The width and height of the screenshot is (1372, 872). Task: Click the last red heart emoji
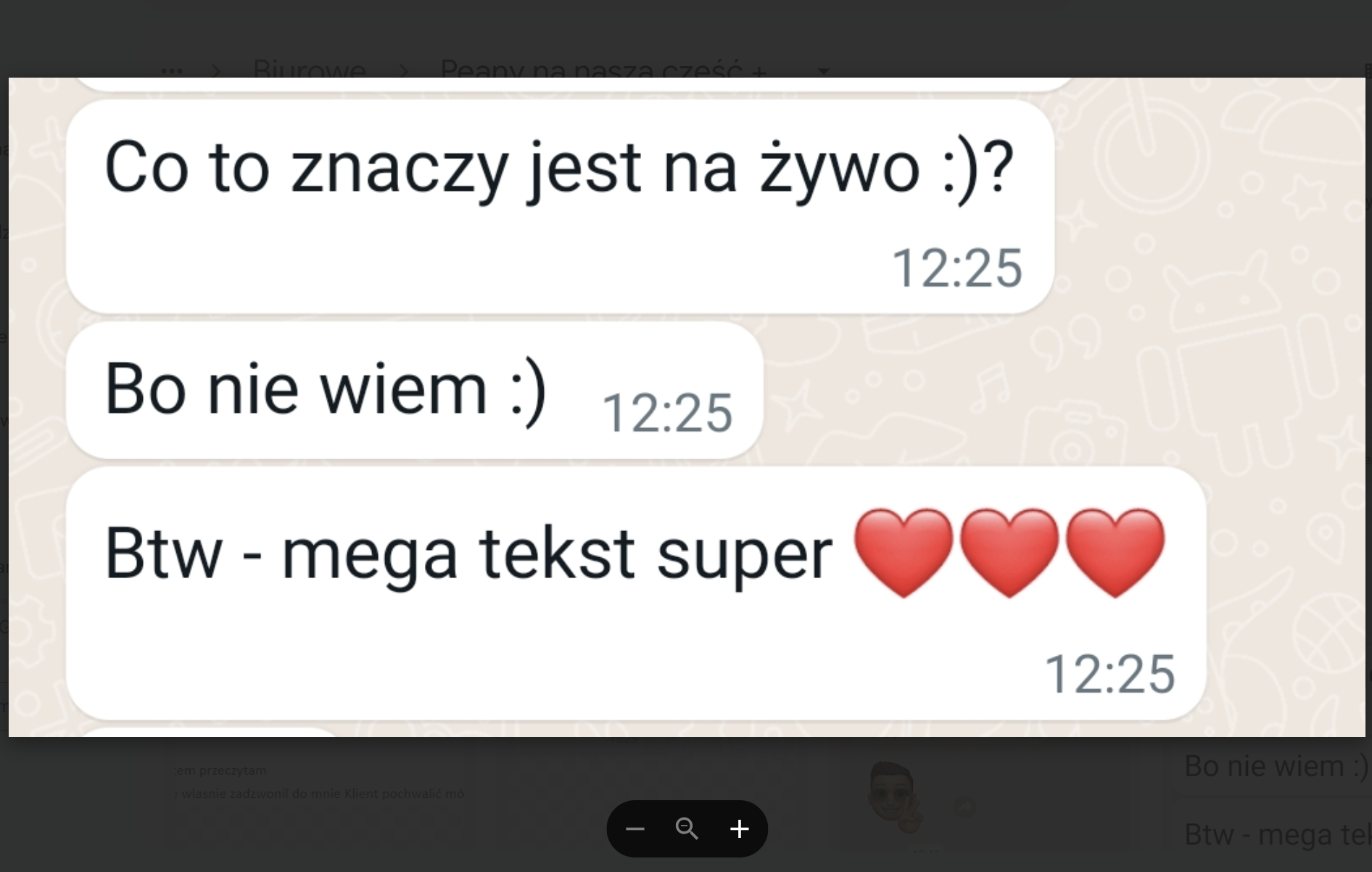click(1115, 553)
